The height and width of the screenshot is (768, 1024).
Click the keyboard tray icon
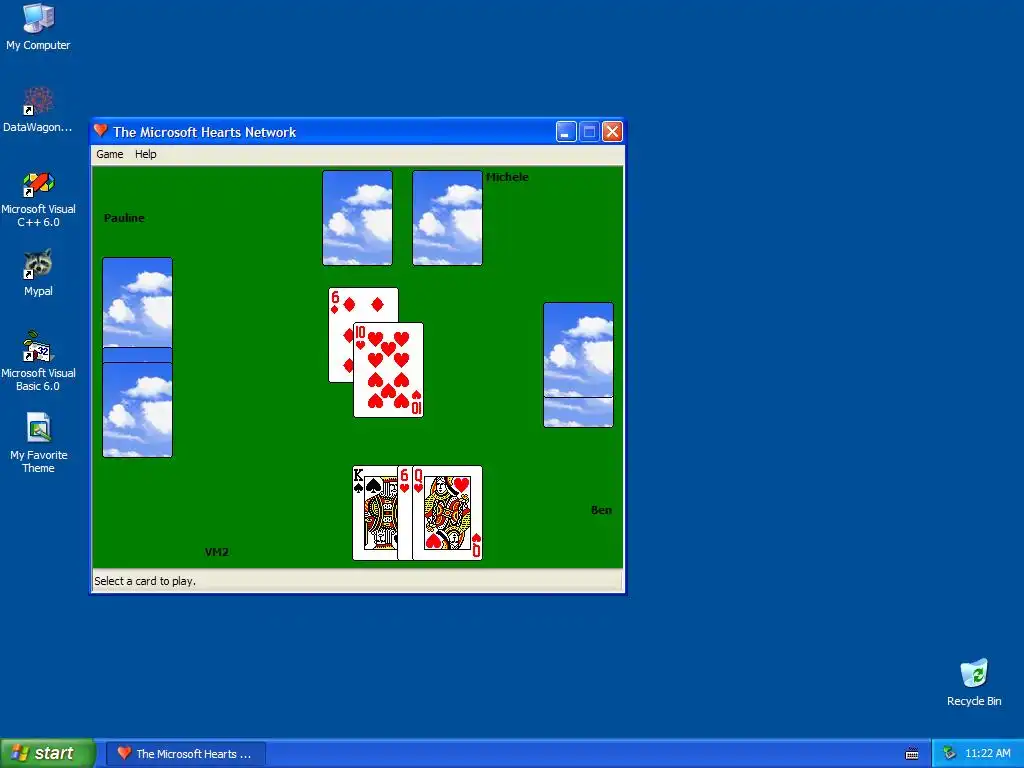912,754
